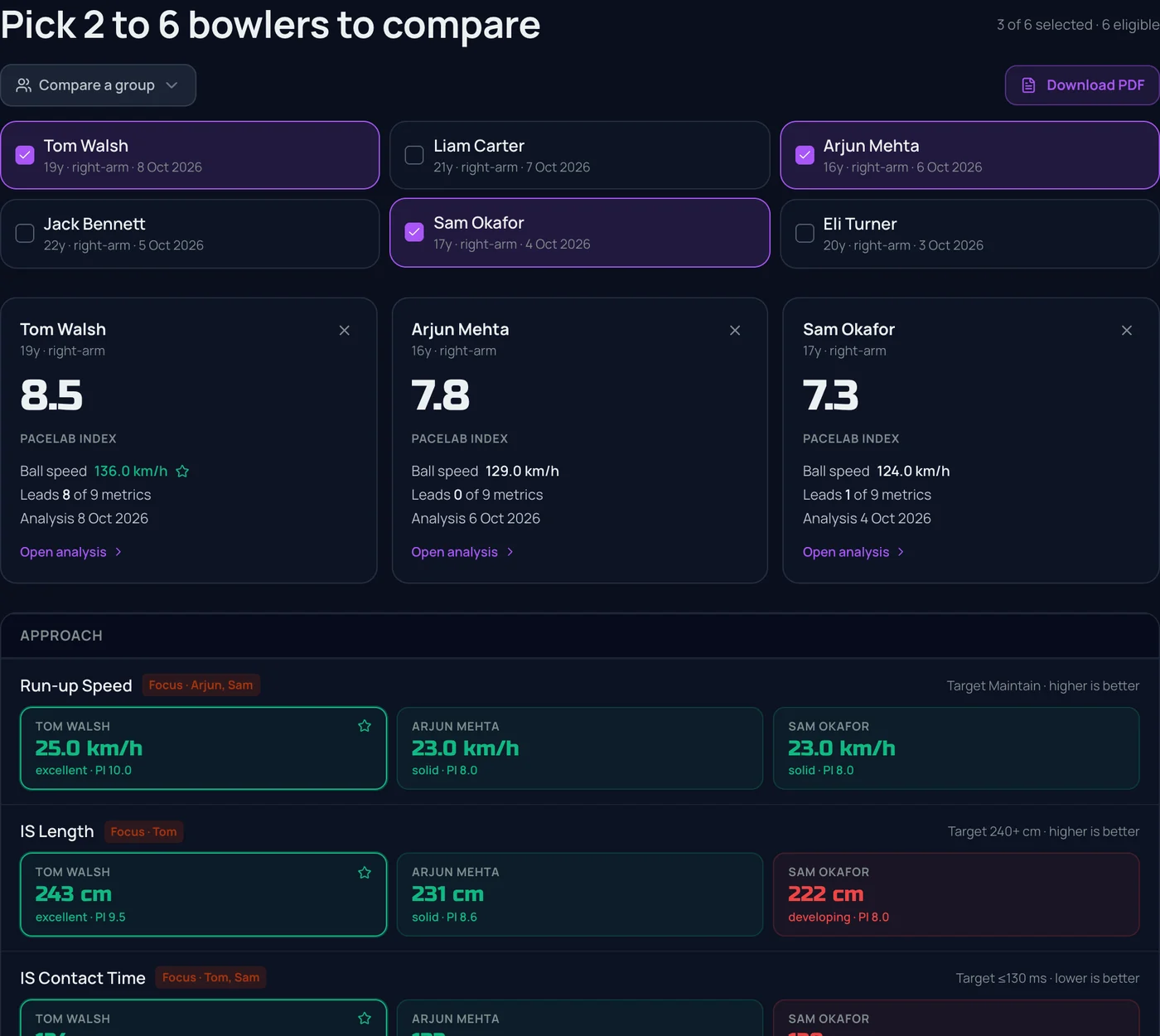Click star icon on IS Contact Time Tom Walsh card

coord(365,1019)
